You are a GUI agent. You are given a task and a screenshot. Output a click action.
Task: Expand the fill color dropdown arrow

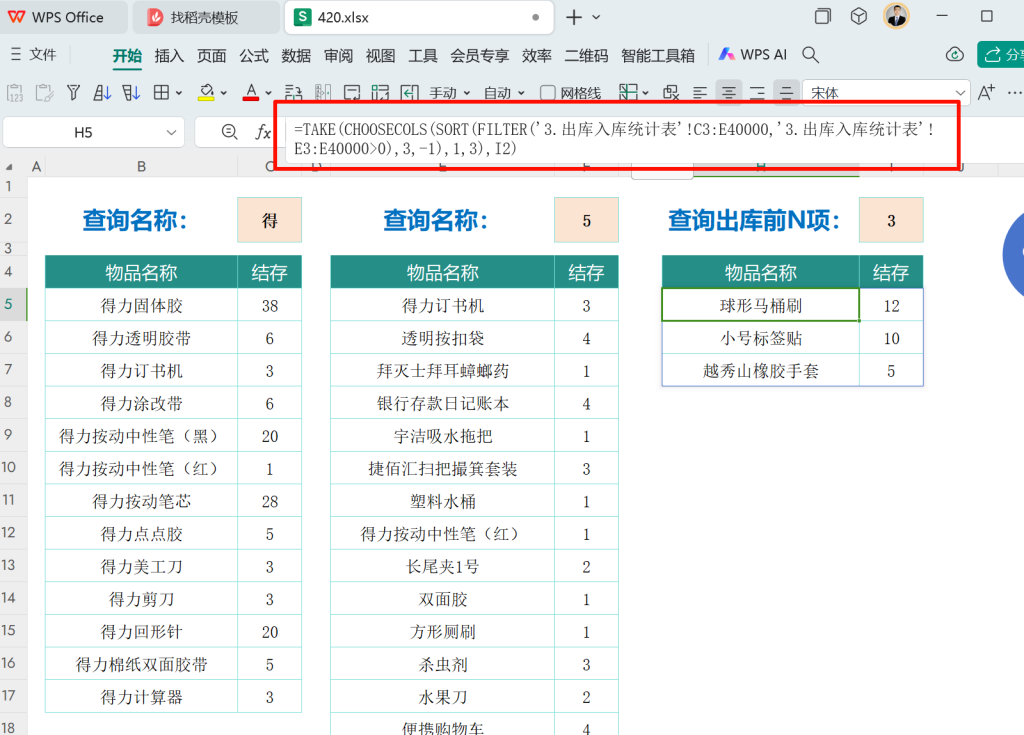point(223,93)
